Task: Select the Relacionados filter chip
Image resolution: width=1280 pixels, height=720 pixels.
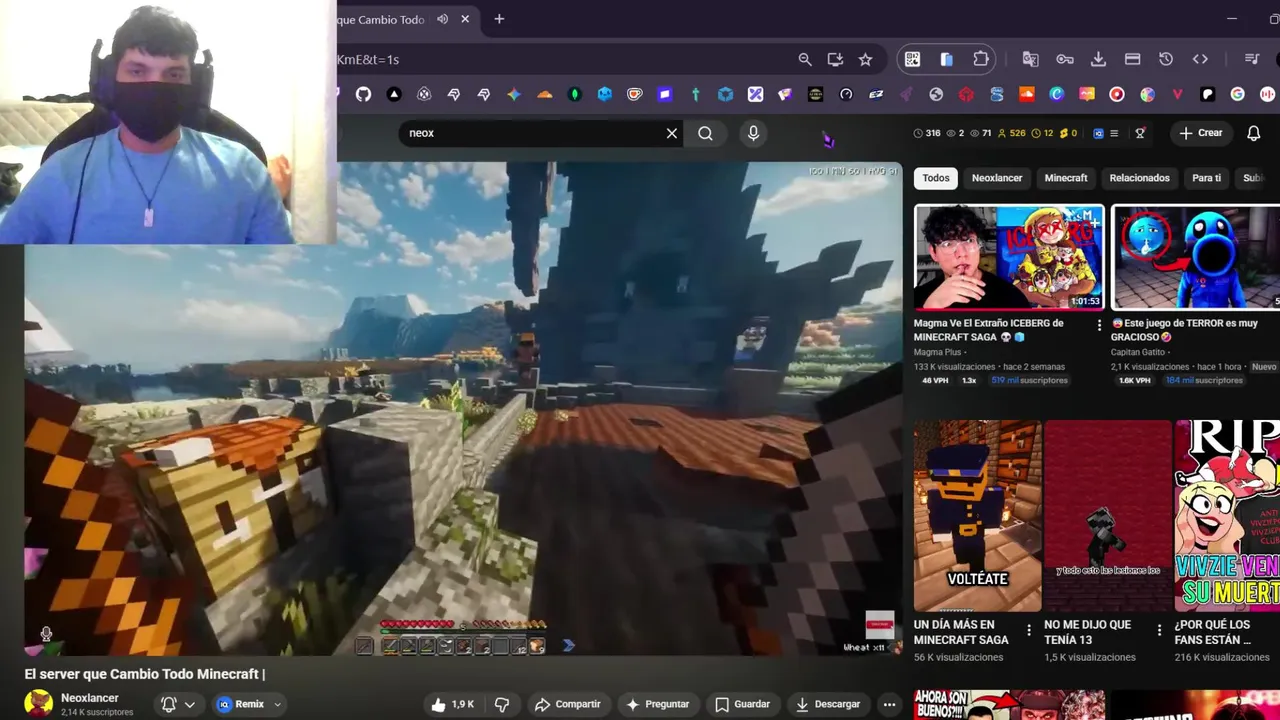Action: pyautogui.click(x=1139, y=178)
